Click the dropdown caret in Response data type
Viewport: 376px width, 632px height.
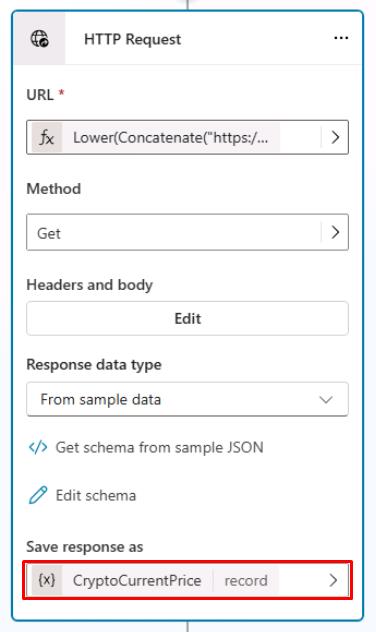tap(326, 399)
